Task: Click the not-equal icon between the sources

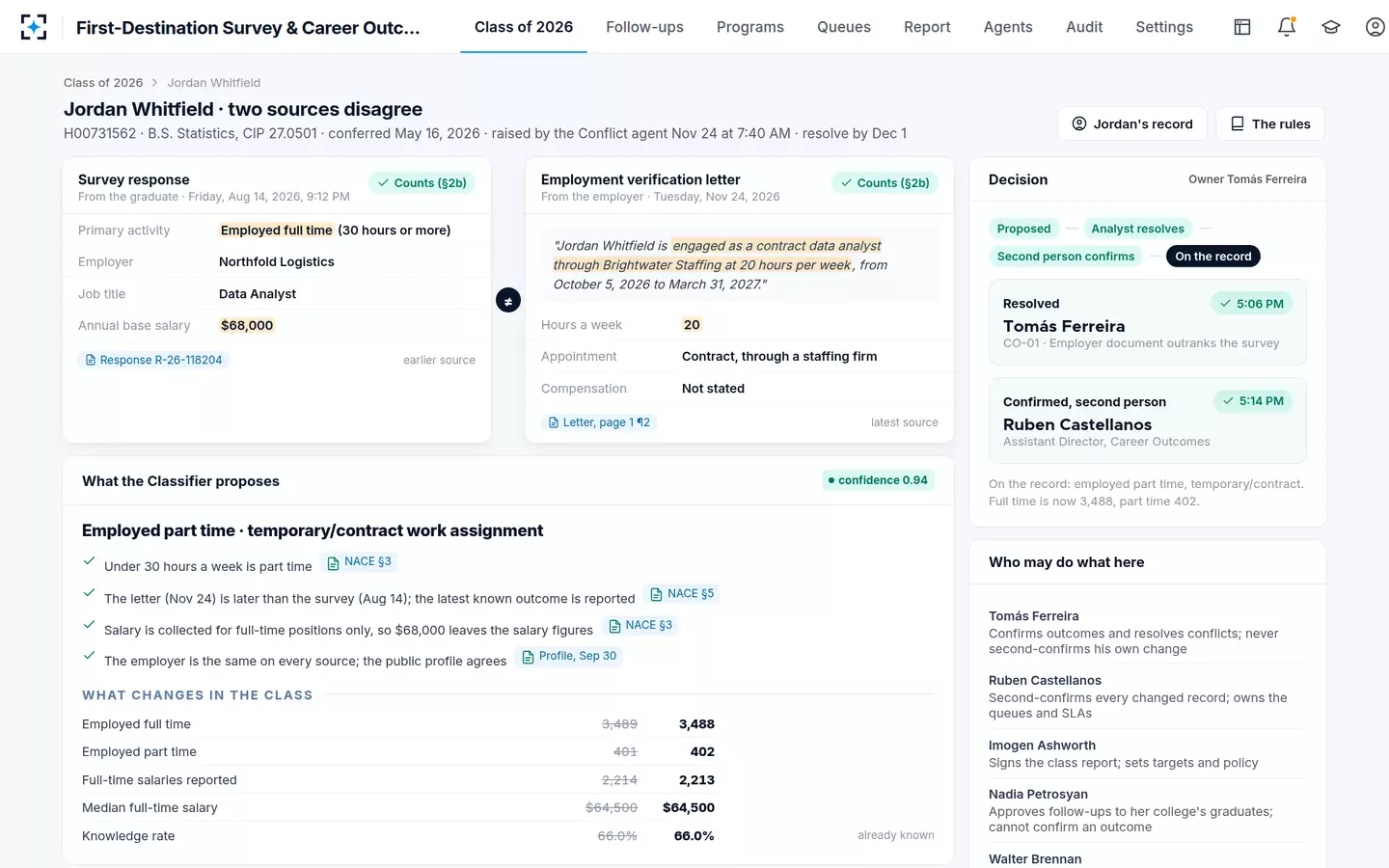Action: click(x=508, y=301)
